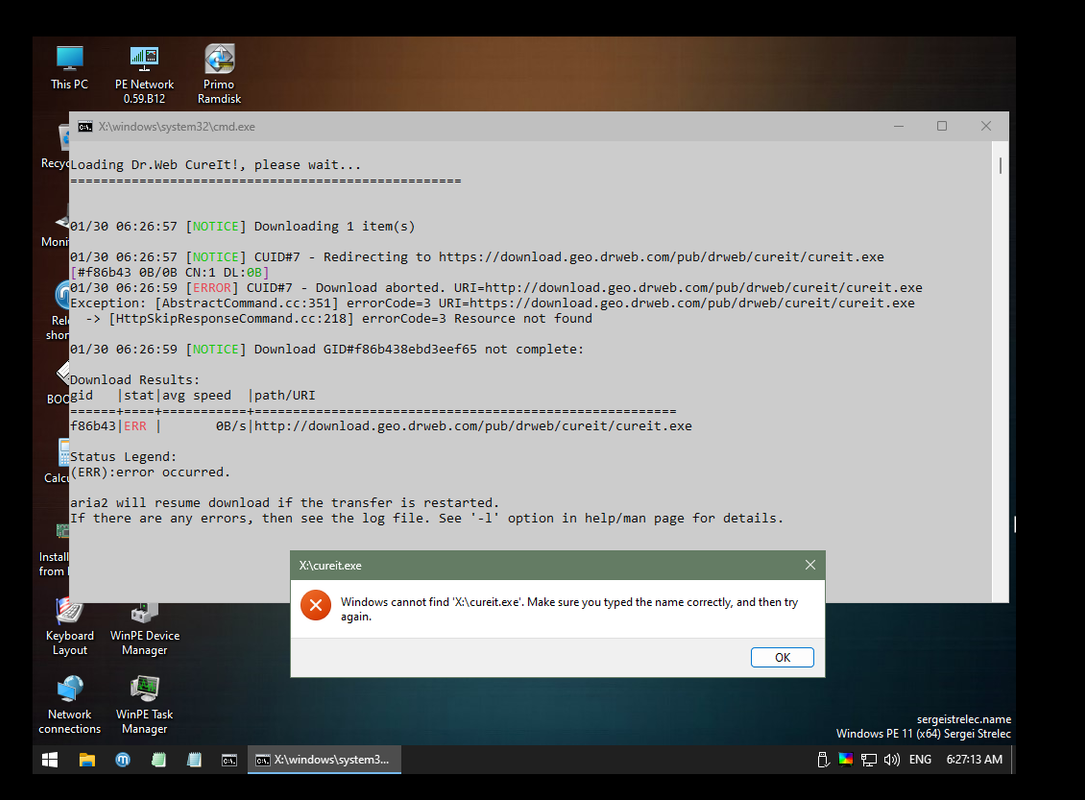The image size is (1085, 800).
Task: Open PE Network 0.59.B12 desktop icon
Action: (144, 75)
